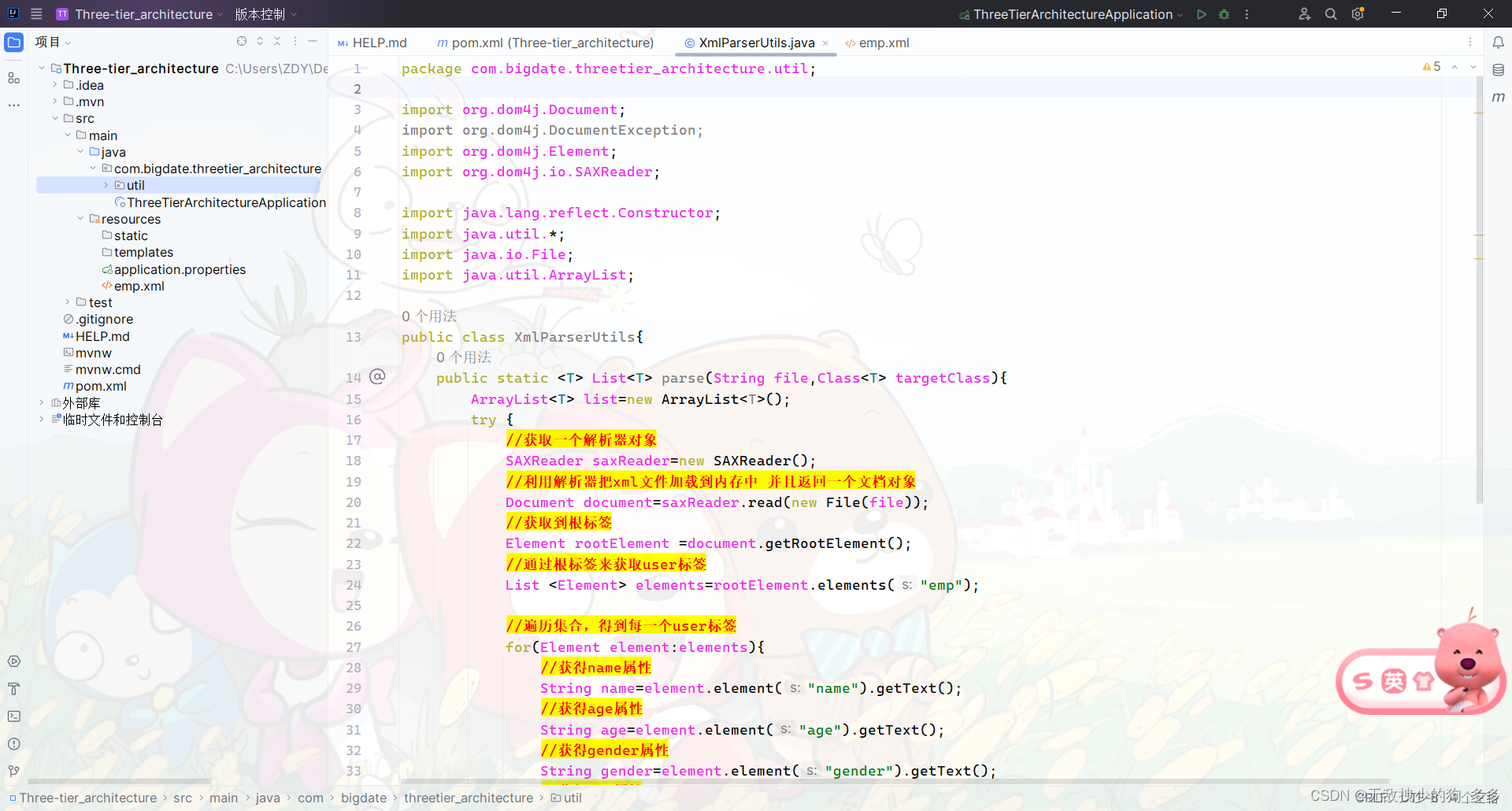
Task: Hide the Project panel with the minimize bar
Action: click(313, 41)
